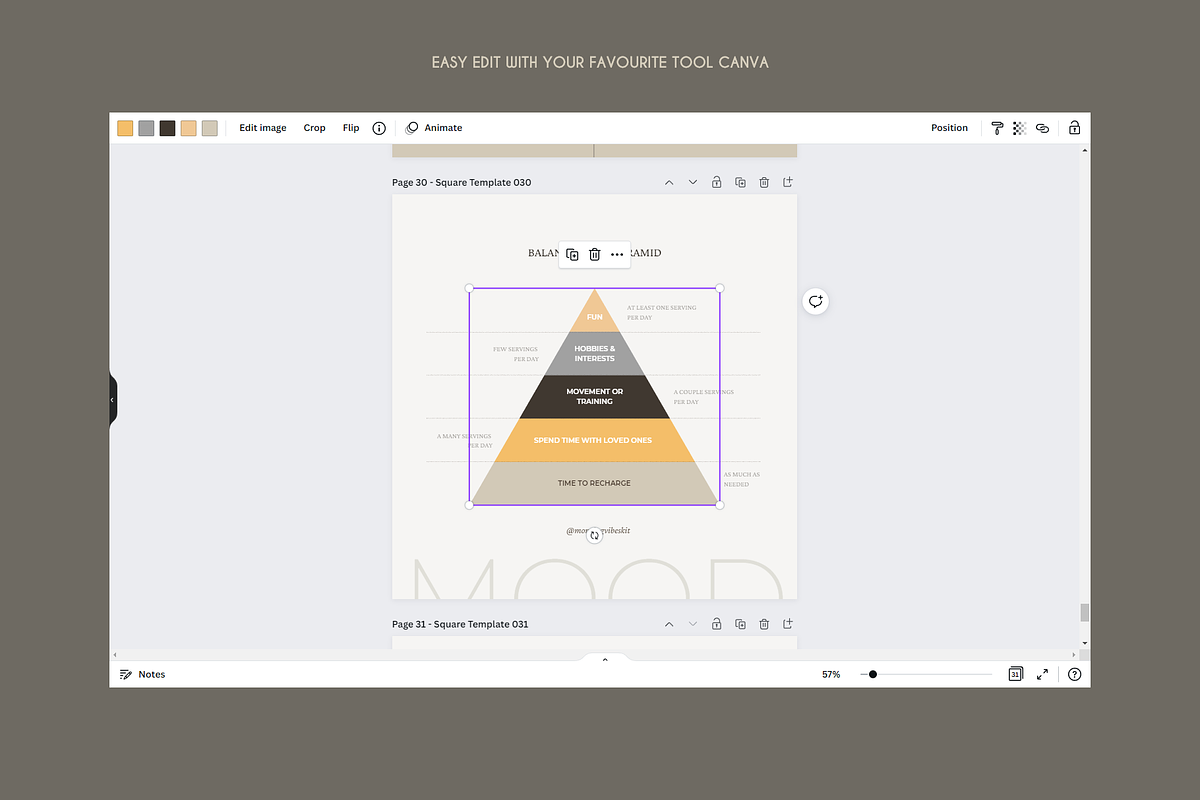Screen dimensions: 1200x800
Task: Add a new page after Page 31
Action: pyautogui.click(x=788, y=624)
